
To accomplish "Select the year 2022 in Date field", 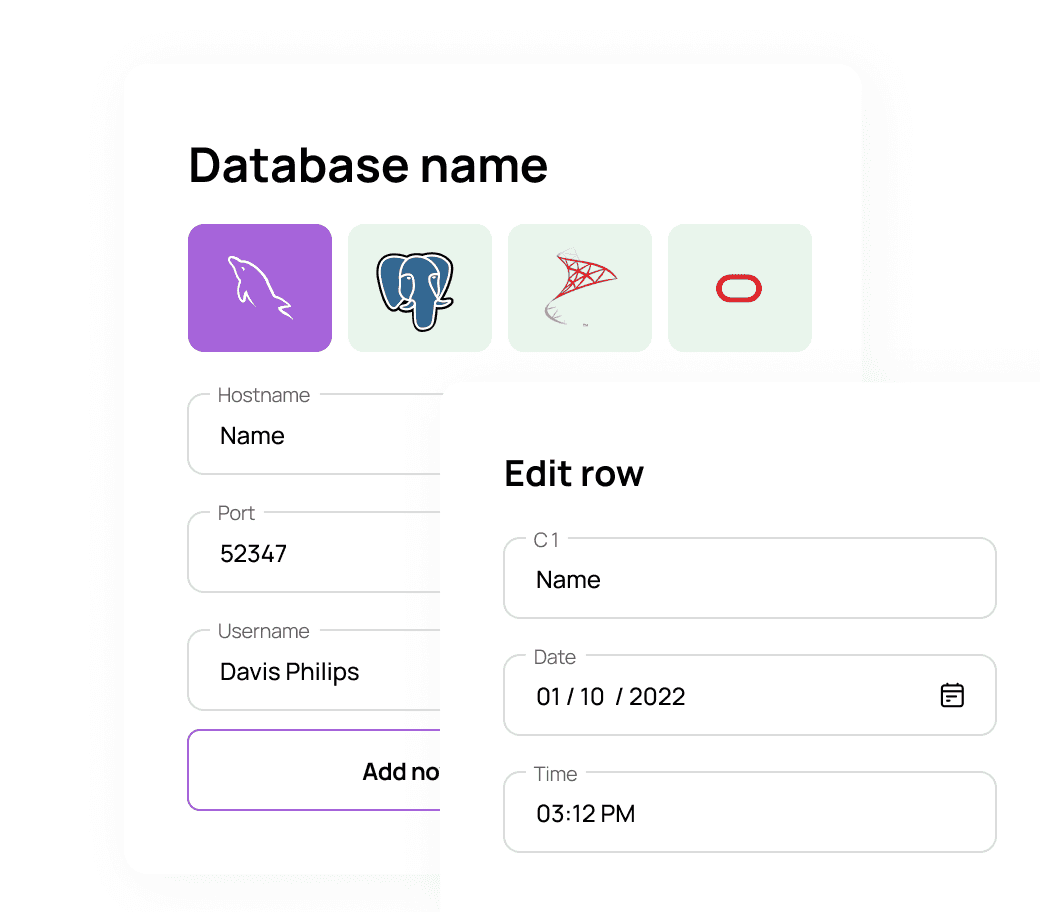I will pos(656,697).
